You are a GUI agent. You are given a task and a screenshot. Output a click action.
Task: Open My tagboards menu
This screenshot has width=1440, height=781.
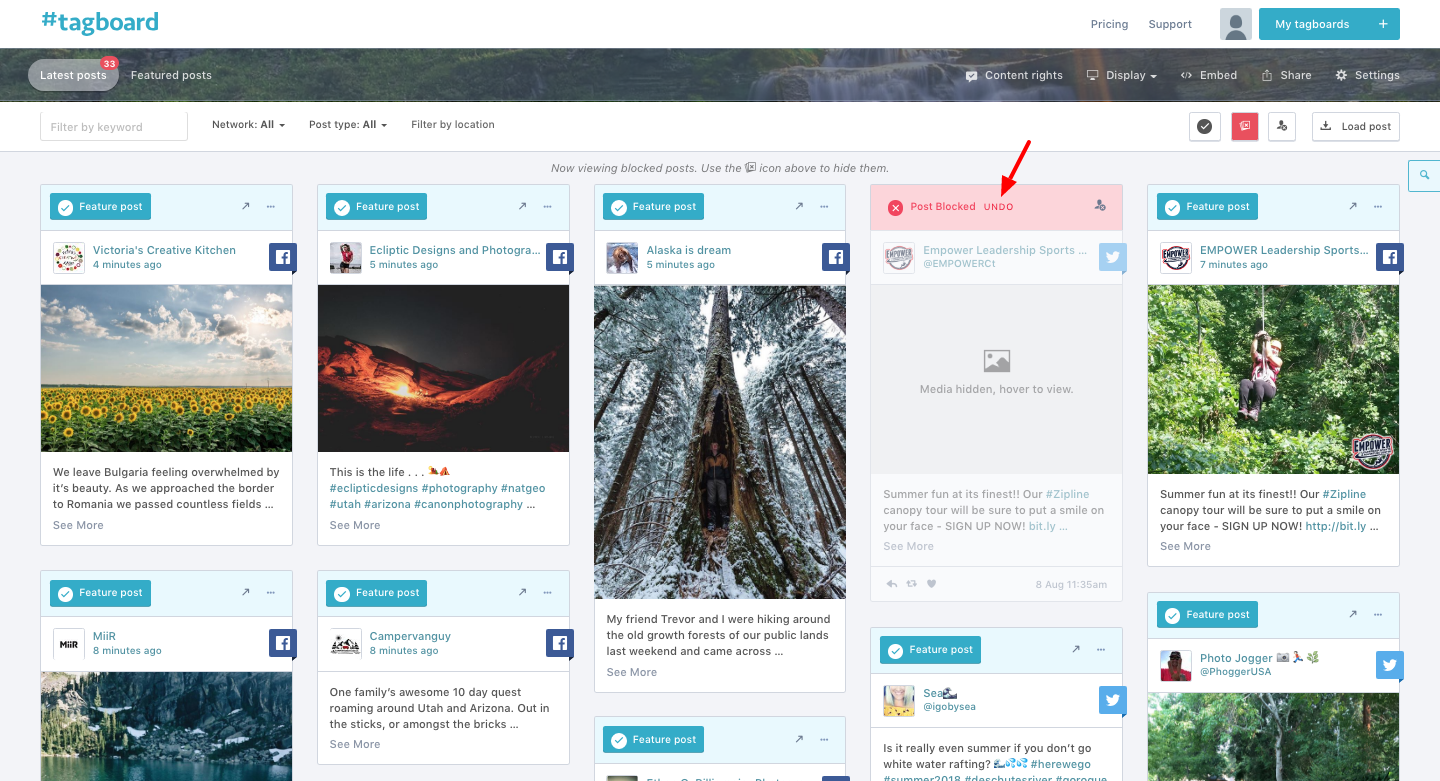1329,24
